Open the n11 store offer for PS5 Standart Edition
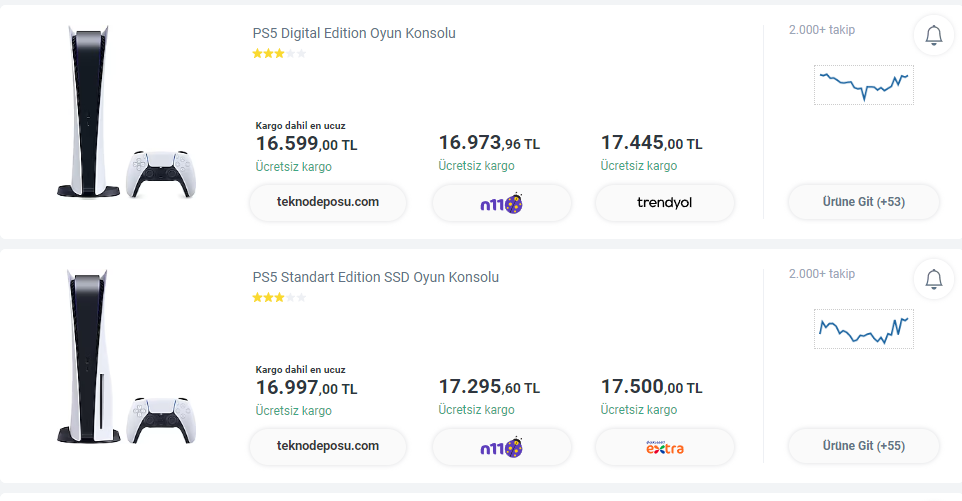Image resolution: width=962 pixels, height=501 pixels. (x=502, y=447)
